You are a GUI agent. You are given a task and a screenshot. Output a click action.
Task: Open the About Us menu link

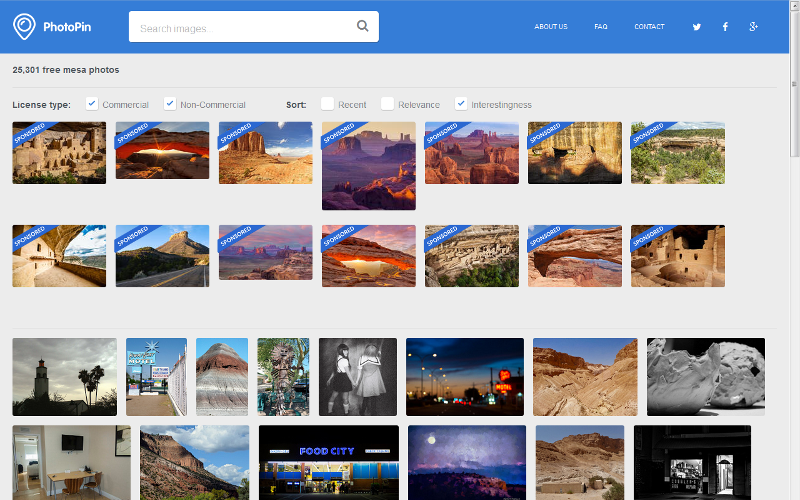(550, 27)
